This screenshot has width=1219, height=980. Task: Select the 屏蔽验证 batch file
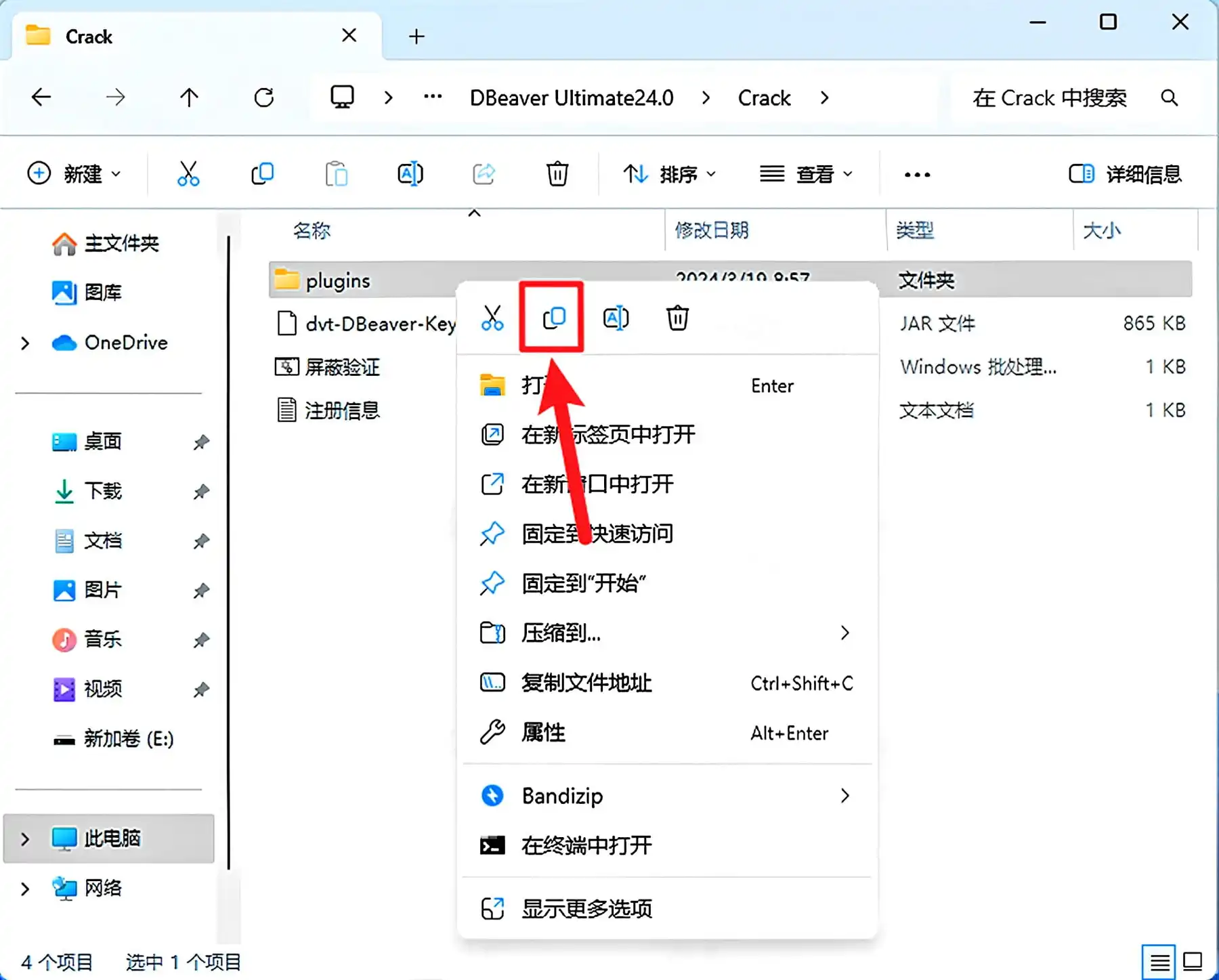click(328, 366)
